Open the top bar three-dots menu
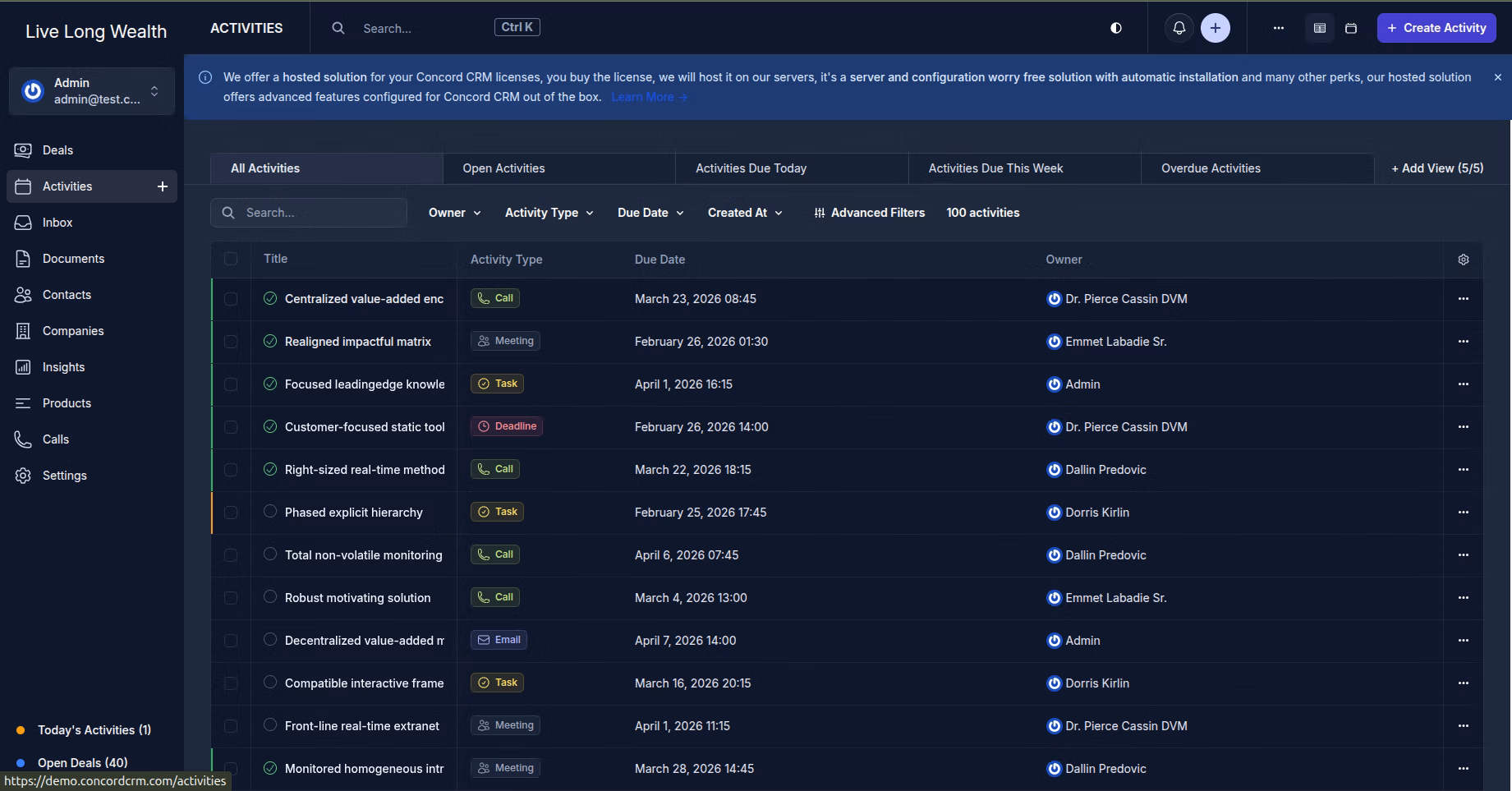1512x791 pixels. [x=1278, y=28]
